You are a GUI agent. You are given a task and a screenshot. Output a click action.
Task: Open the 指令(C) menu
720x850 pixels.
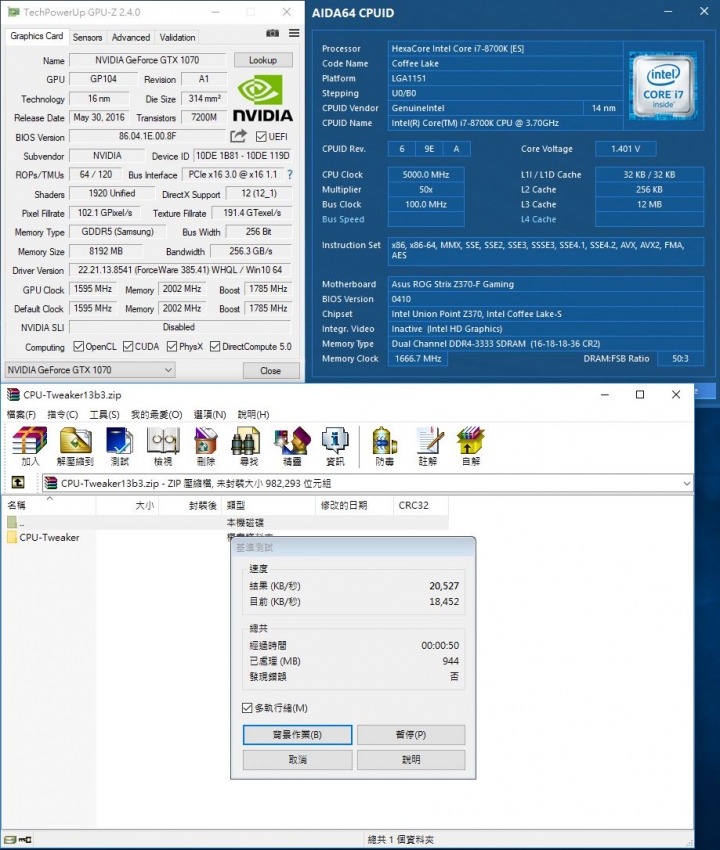click(x=62, y=415)
